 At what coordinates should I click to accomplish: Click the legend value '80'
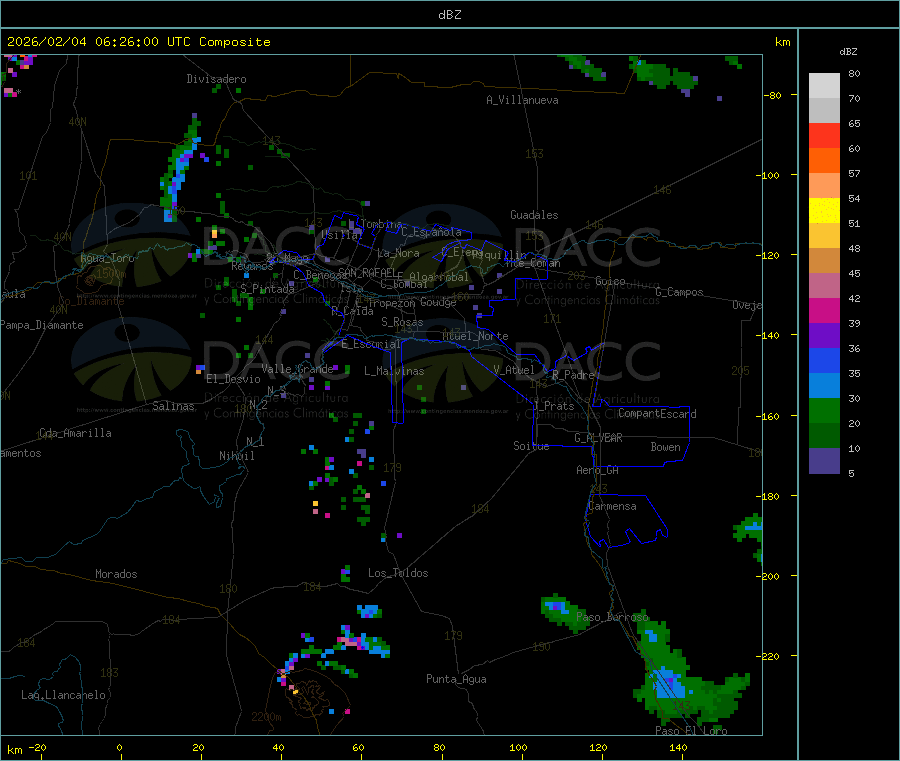(x=854, y=73)
